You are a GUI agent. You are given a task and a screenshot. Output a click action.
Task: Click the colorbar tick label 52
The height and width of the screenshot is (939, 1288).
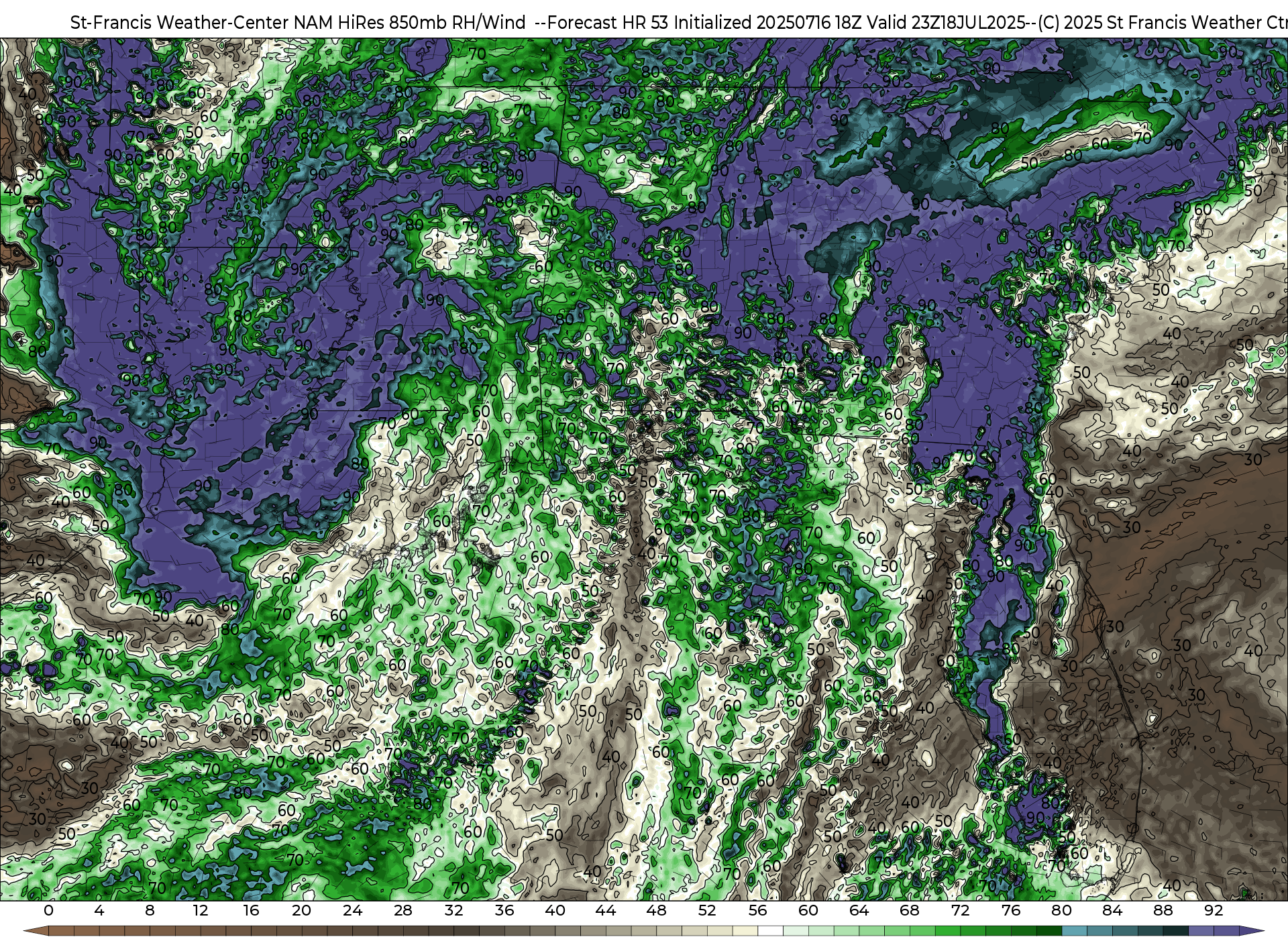click(707, 910)
